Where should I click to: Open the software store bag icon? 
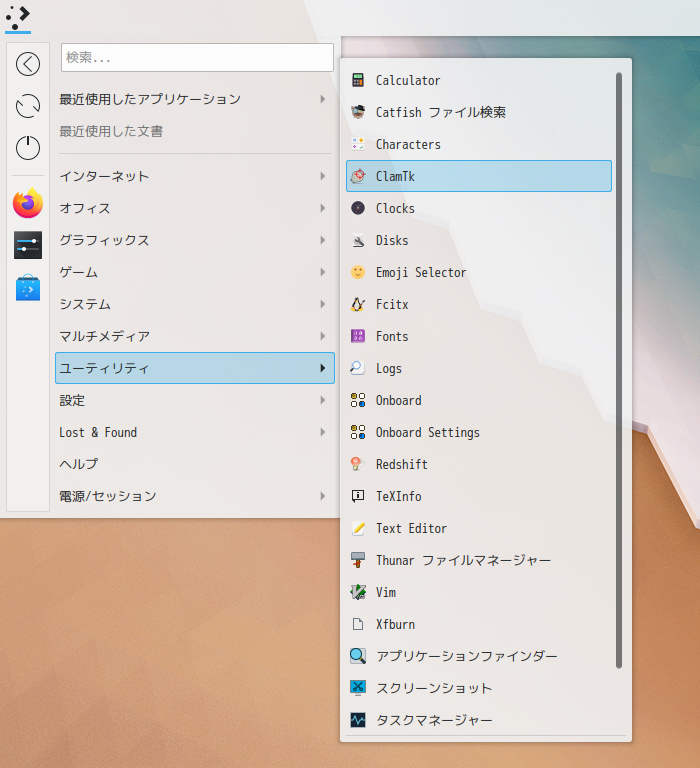[28, 288]
